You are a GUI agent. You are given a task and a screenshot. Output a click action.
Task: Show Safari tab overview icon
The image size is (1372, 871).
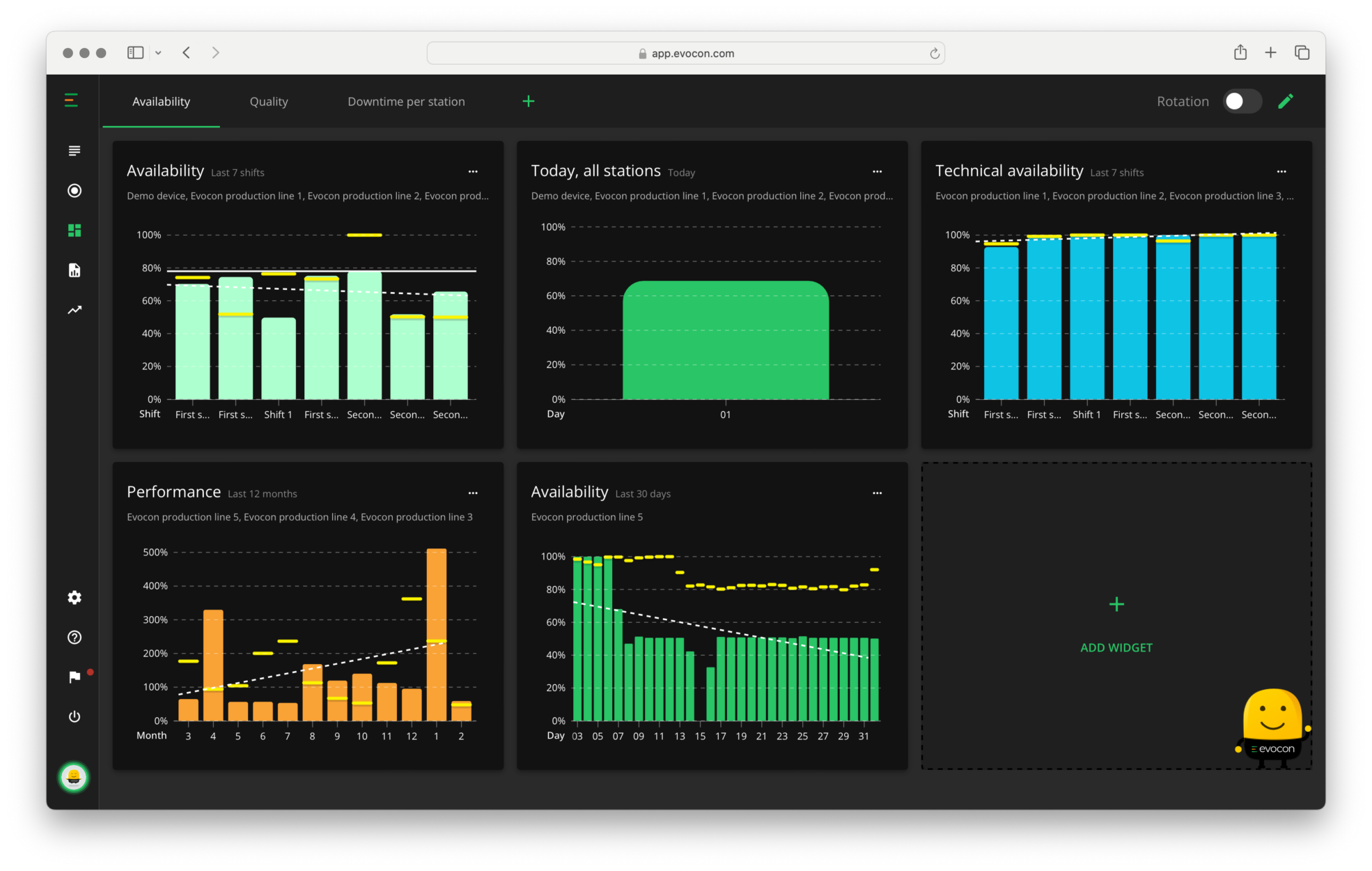coord(1302,52)
